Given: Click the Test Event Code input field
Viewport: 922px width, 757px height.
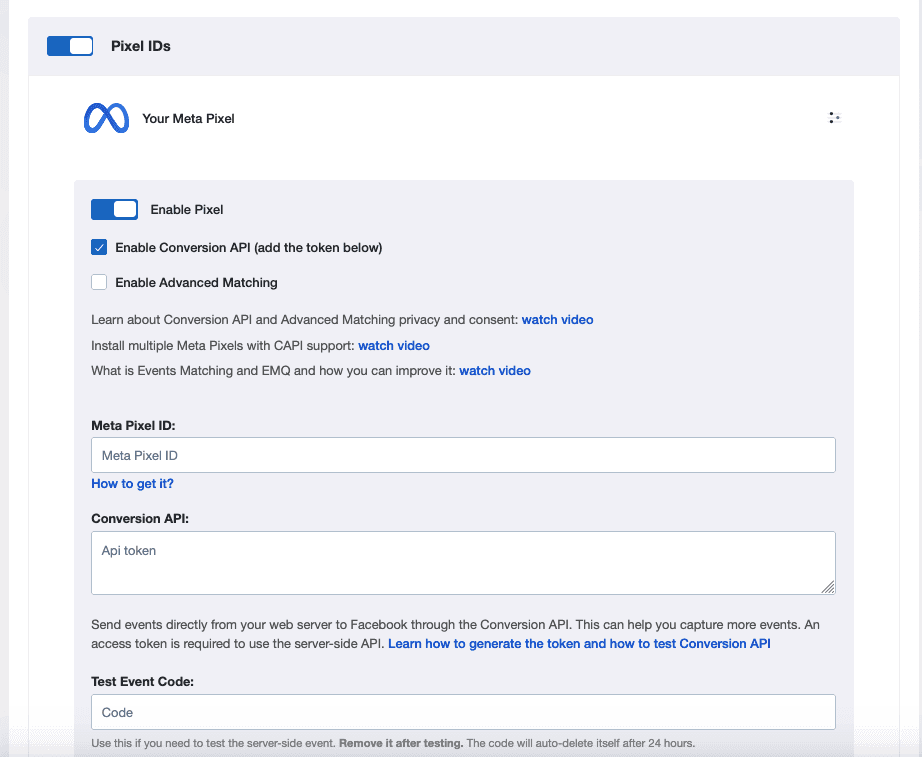Looking at the screenshot, I should coord(463,712).
